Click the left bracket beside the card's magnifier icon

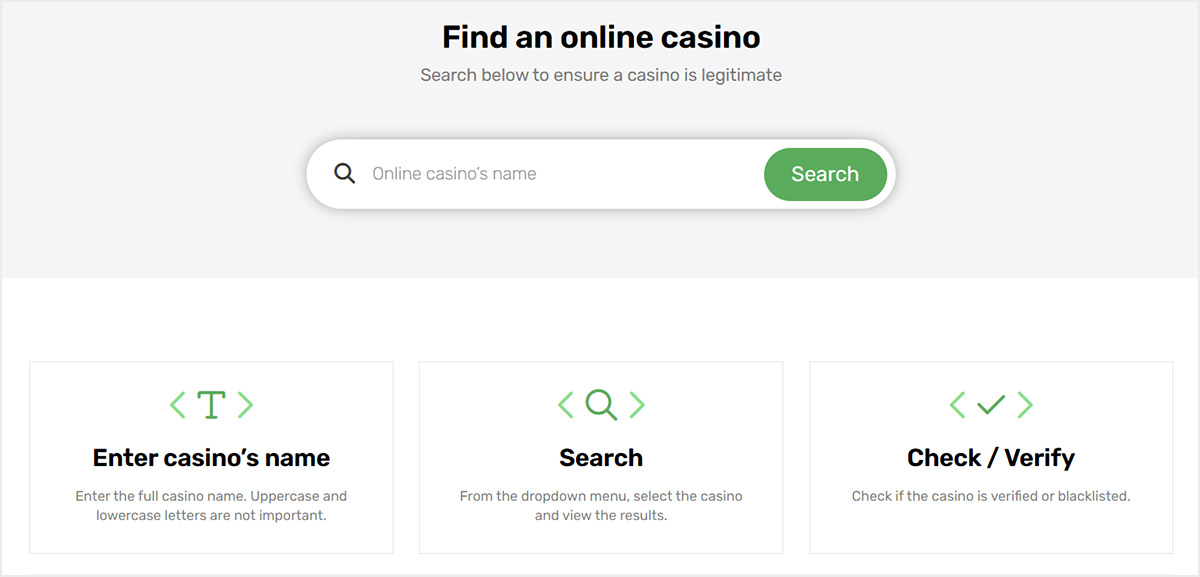(x=566, y=405)
